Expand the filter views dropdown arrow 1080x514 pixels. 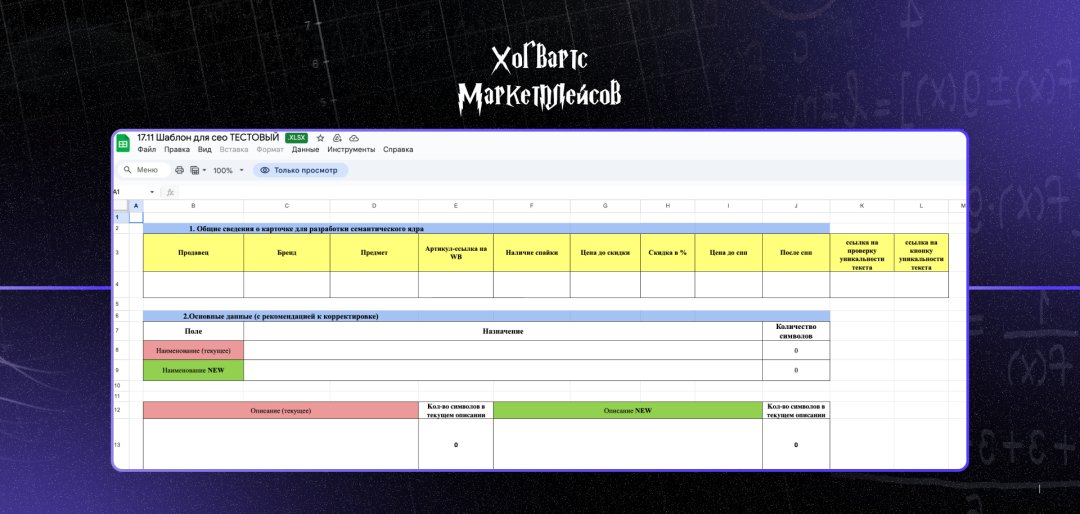[205, 170]
